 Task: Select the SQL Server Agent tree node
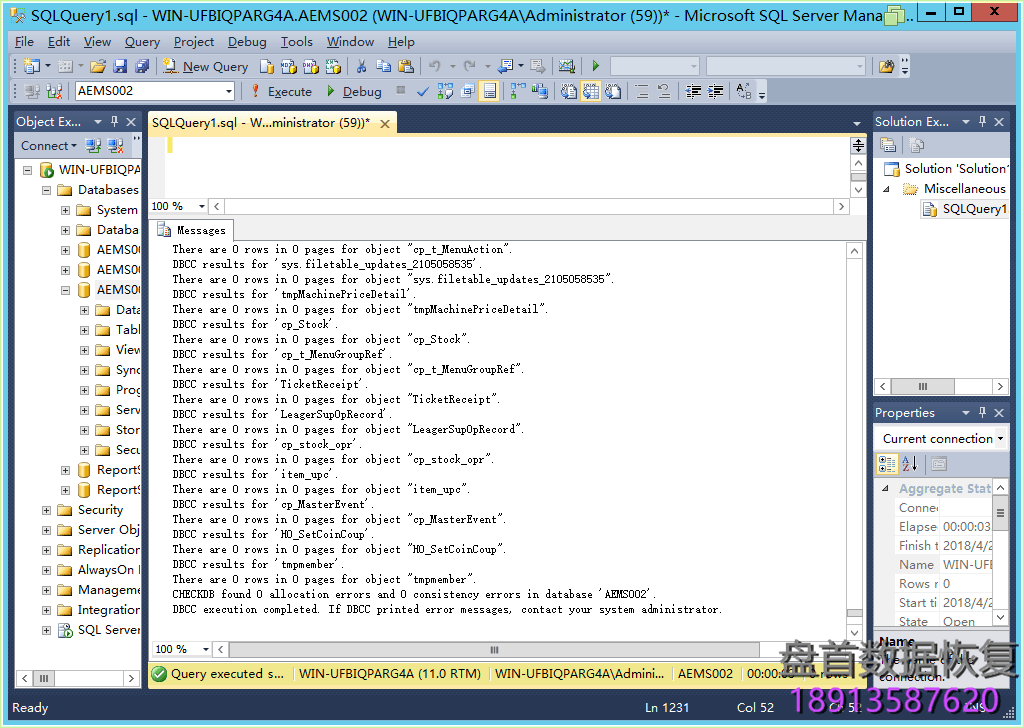(x=108, y=630)
